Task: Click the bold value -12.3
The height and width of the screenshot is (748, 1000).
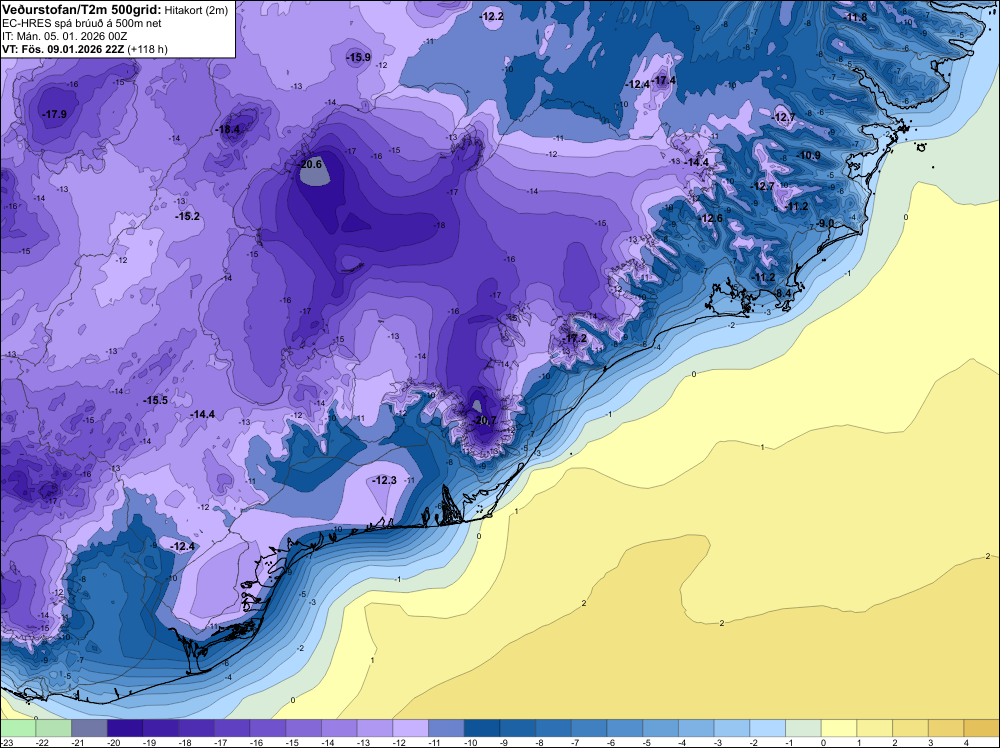Action: [384, 480]
